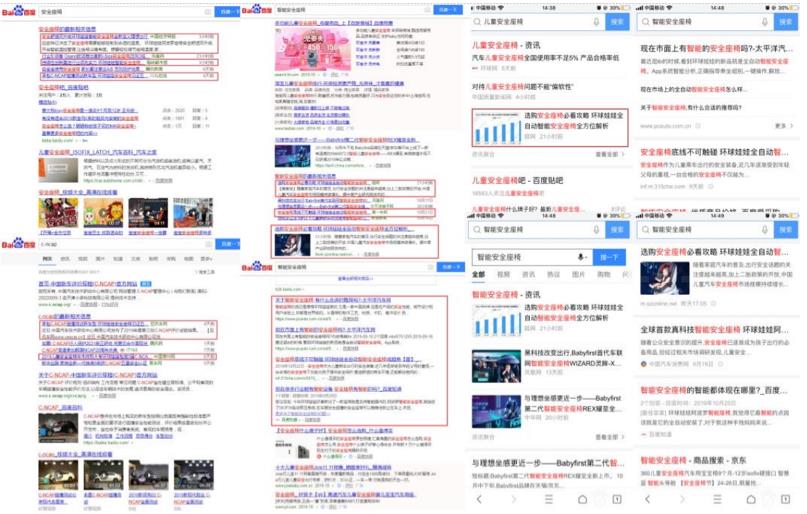Viewport: 807px width, 514px height.
Task: Tap the 安全座椅底线不可触碰 result title
Action: click(714, 152)
